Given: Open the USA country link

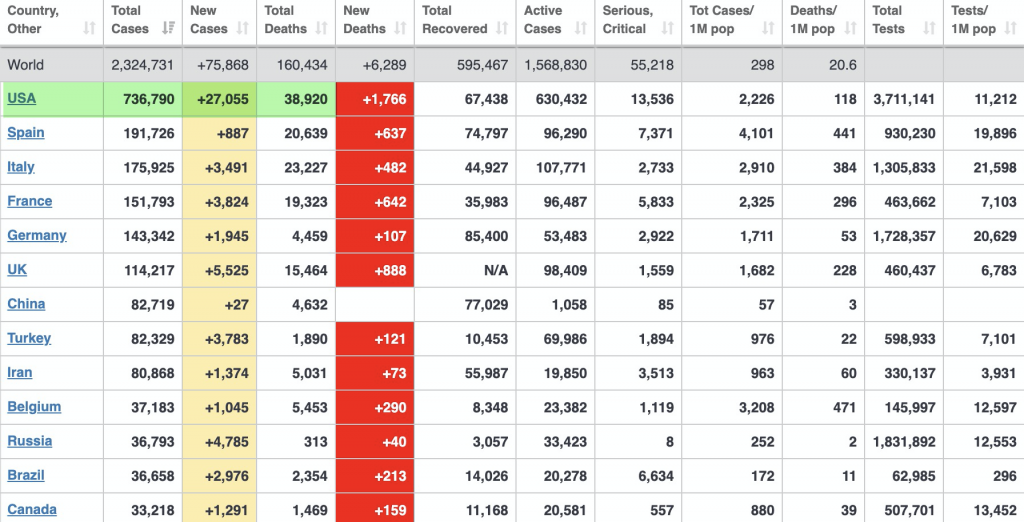Looking at the screenshot, I should point(21,99).
